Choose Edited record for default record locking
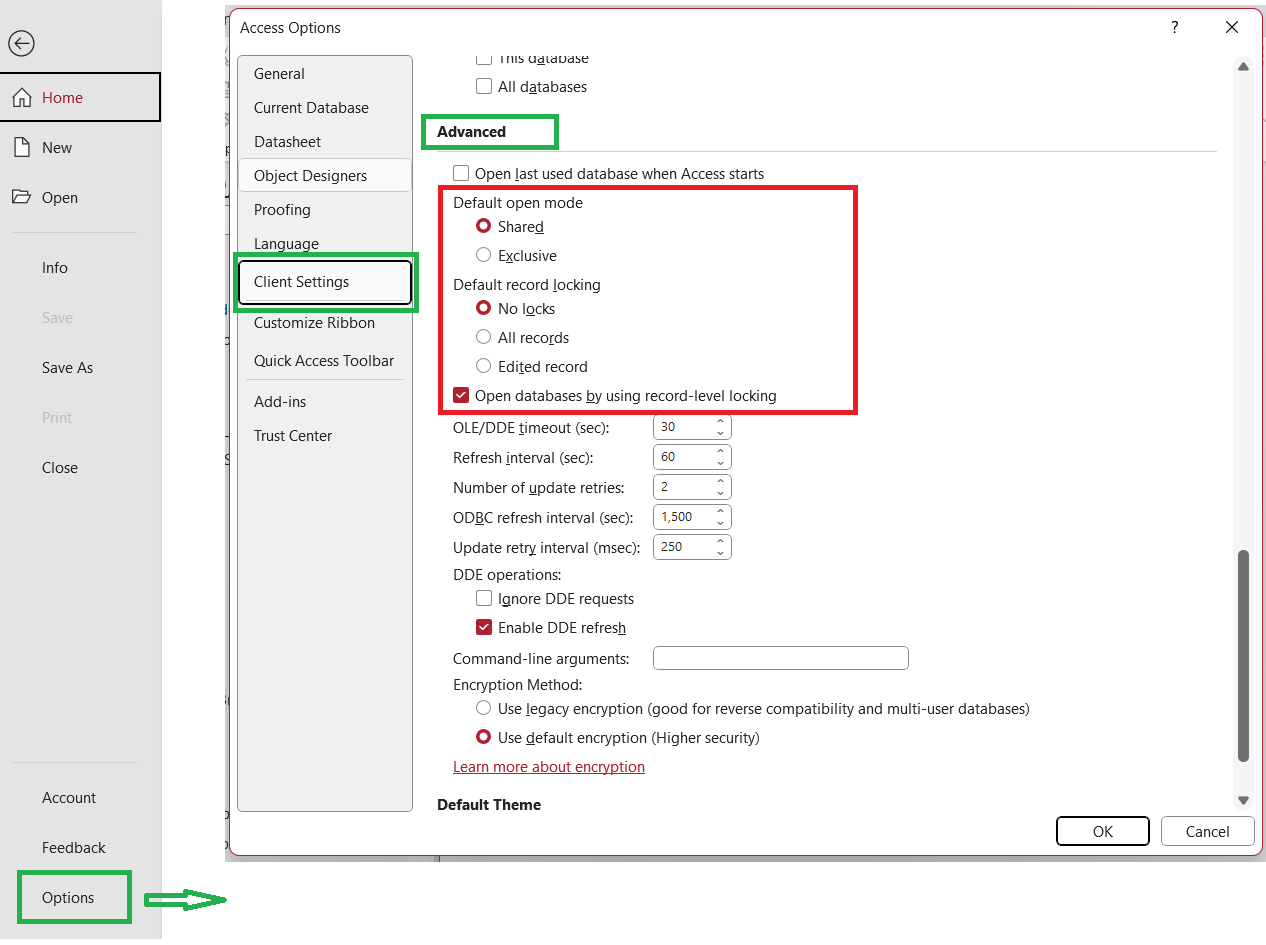 pos(483,366)
